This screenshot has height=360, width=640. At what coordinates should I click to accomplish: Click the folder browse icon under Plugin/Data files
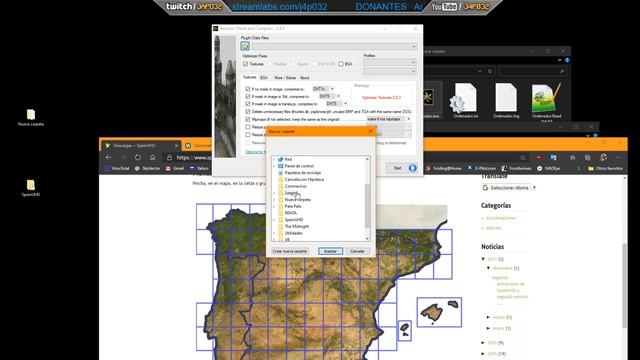pos(245,46)
